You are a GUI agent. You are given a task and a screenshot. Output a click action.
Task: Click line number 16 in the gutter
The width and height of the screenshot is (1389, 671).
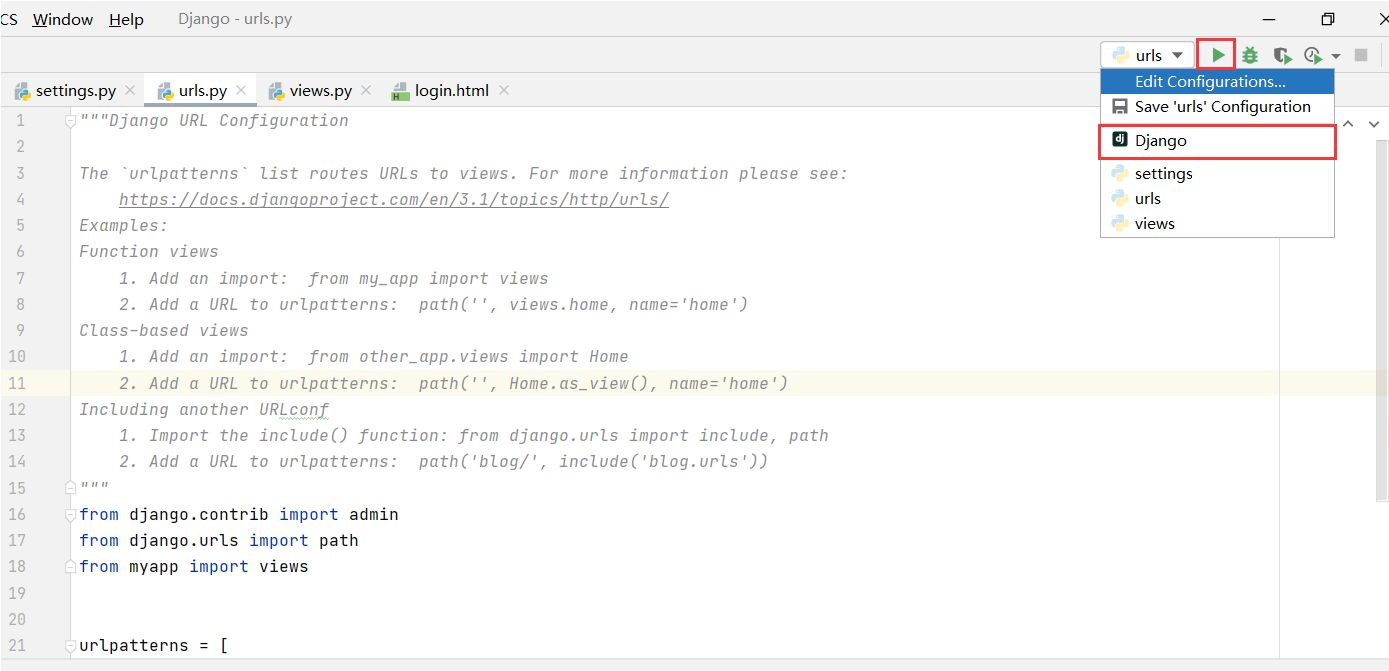click(17, 514)
